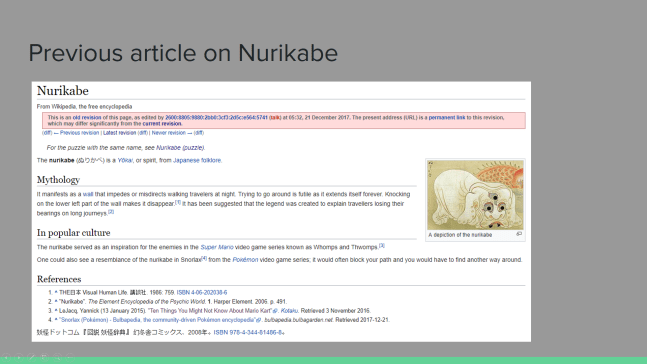Open the Snorlax Bulbapedia reference link
The height and width of the screenshot is (364, 647).
[x=157, y=320]
